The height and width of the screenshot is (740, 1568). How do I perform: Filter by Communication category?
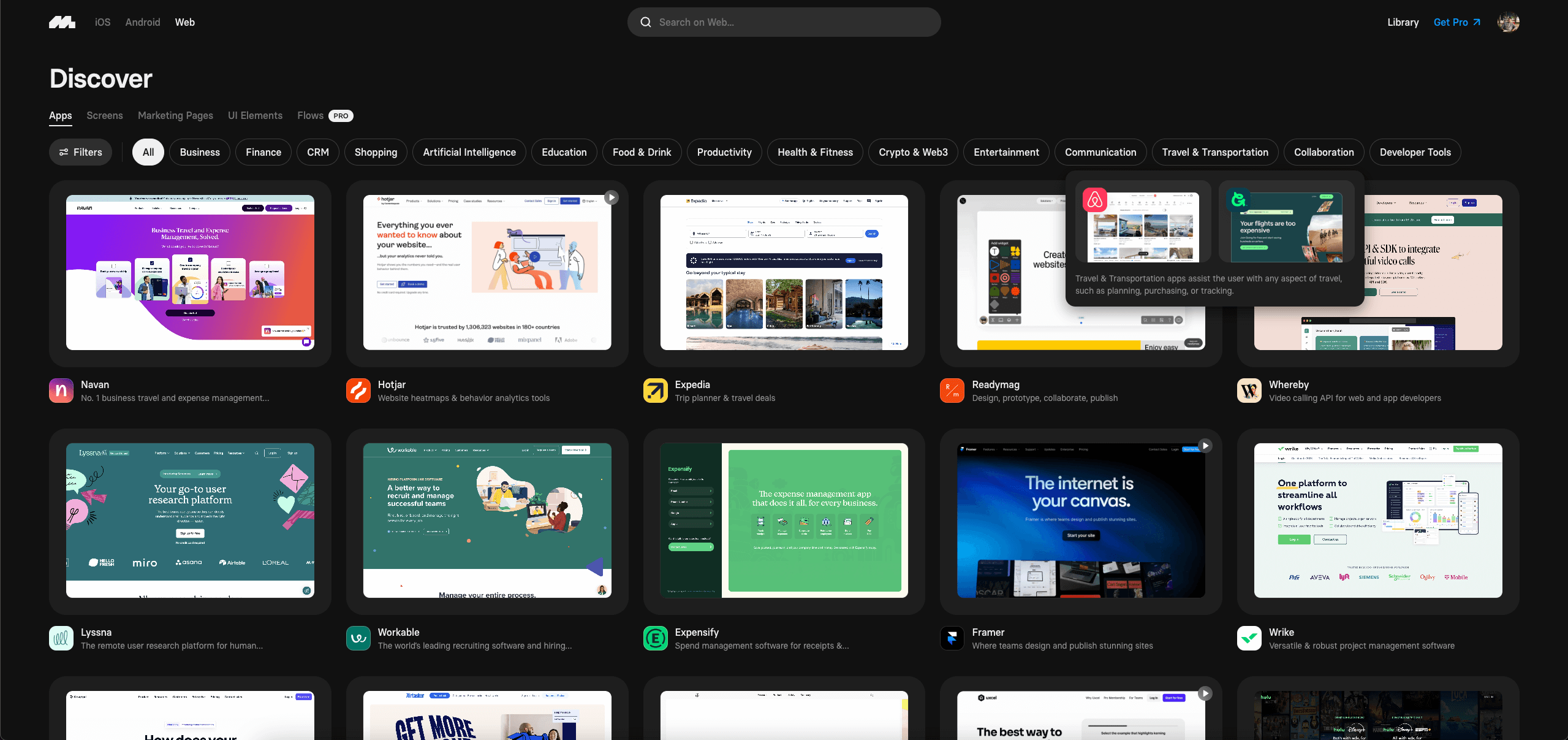point(1100,152)
